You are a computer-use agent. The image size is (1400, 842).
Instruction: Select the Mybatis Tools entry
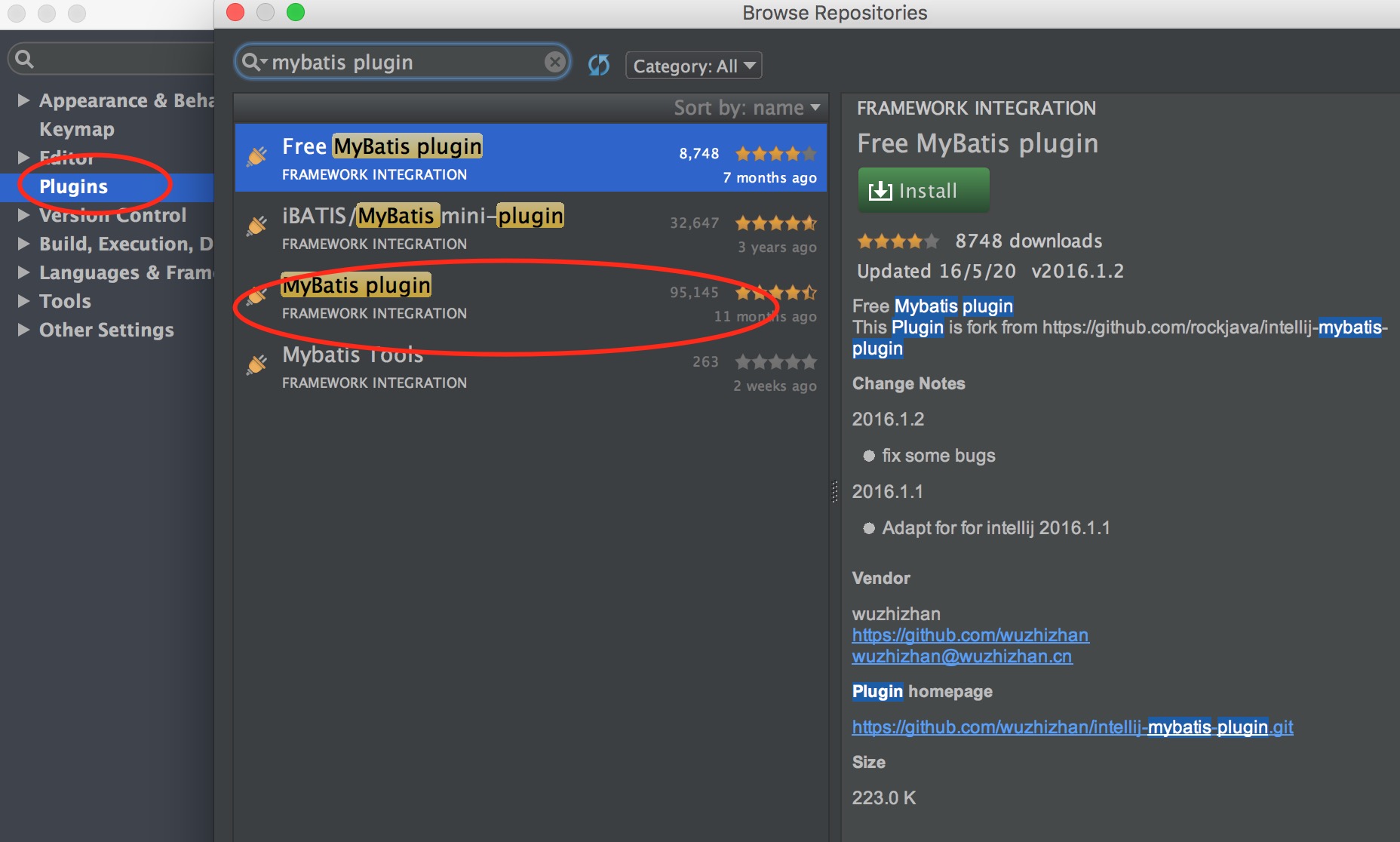click(x=530, y=366)
